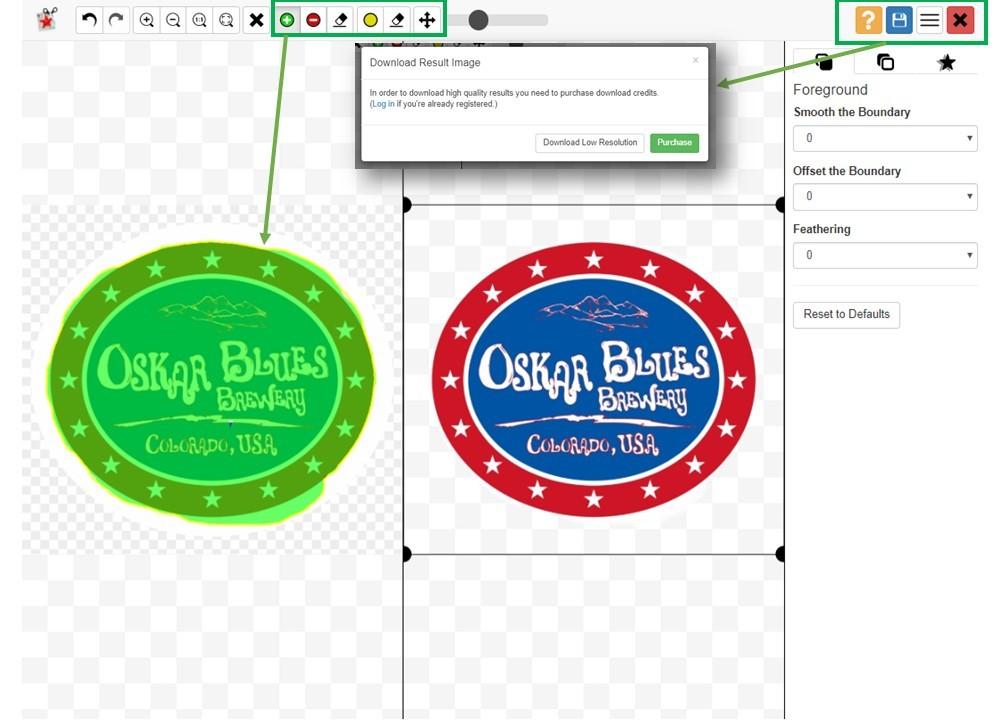Select the eraser tool in the marker toolbar
This screenshot has height=720, width=1008.
click(x=341, y=20)
